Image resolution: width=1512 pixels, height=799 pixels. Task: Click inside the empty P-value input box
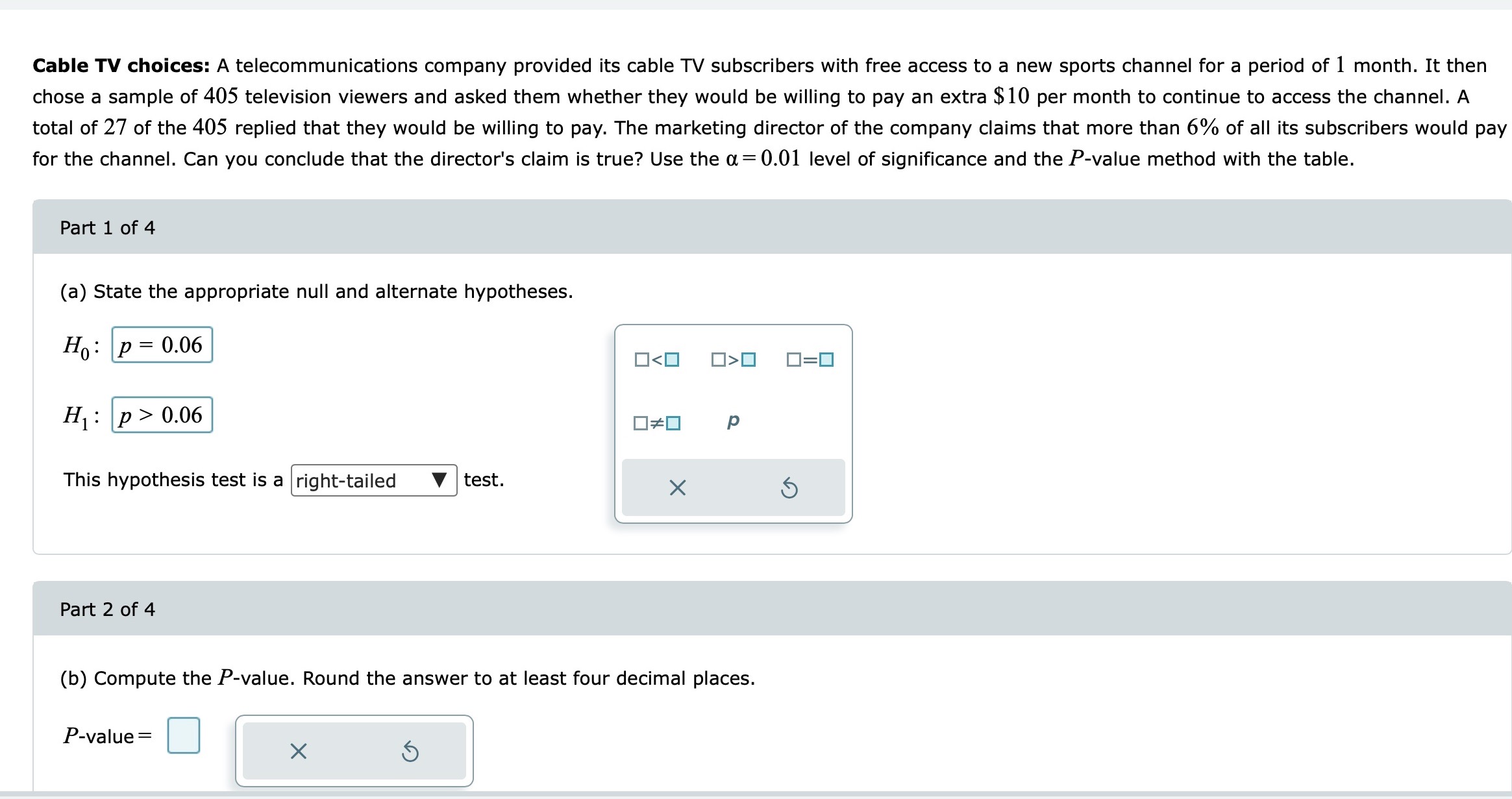tap(183, 735)
